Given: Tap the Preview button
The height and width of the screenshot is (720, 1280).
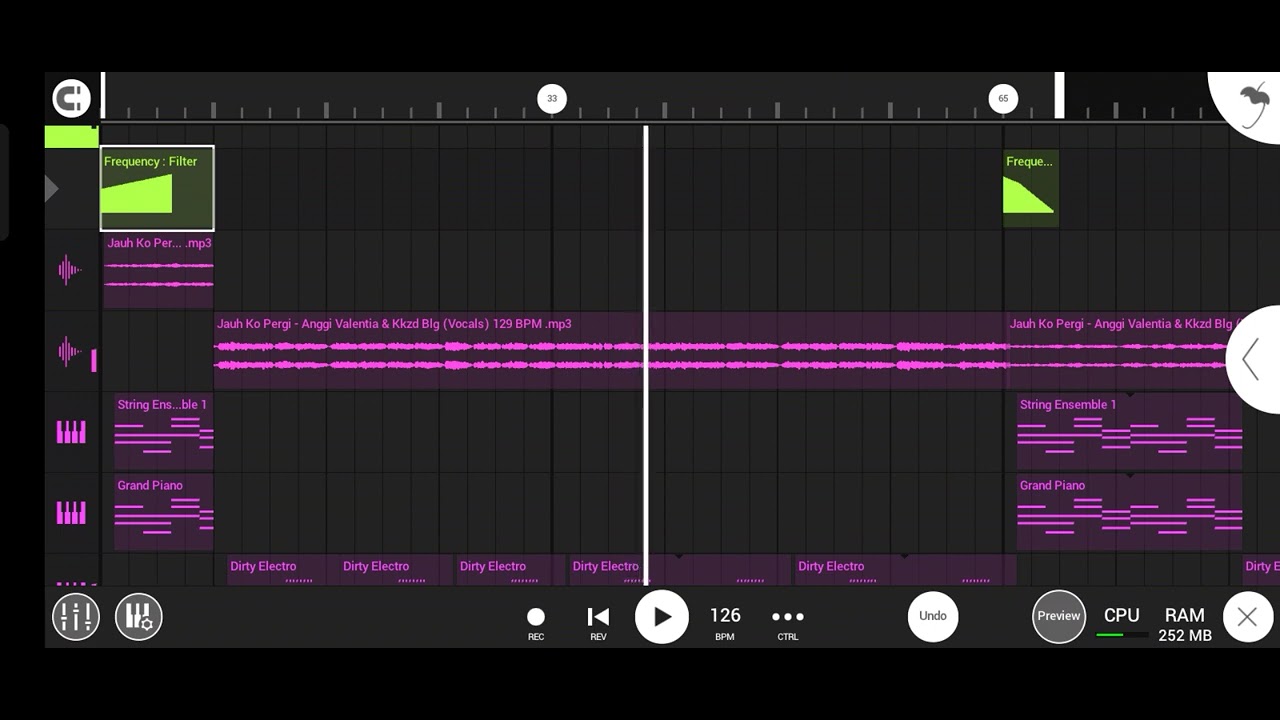Looking at the screenshot, I should (1059, 616).
